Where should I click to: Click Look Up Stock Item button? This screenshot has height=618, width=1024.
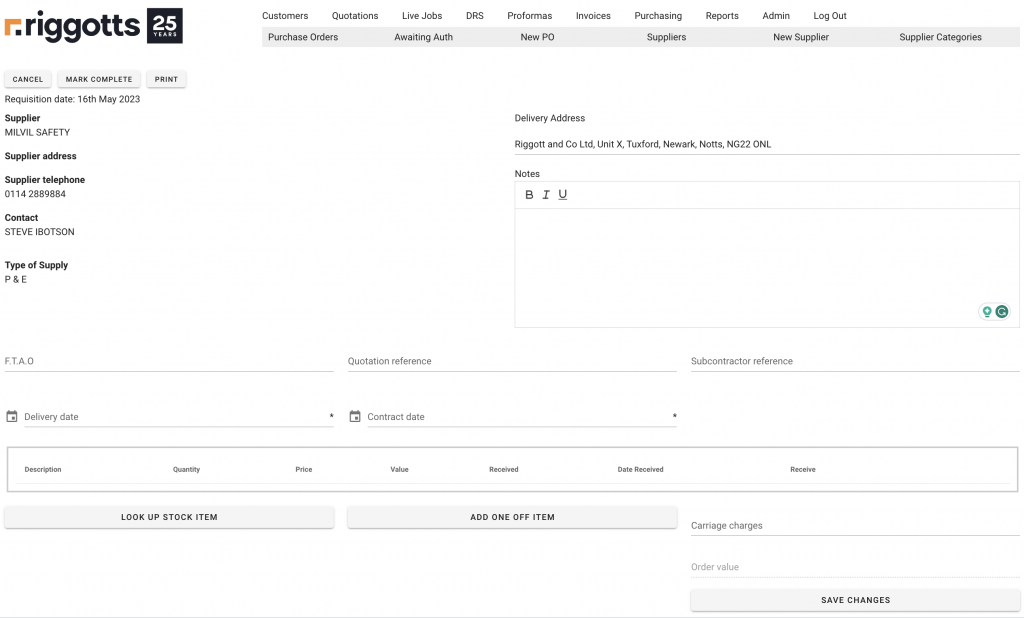pos(169,517)
